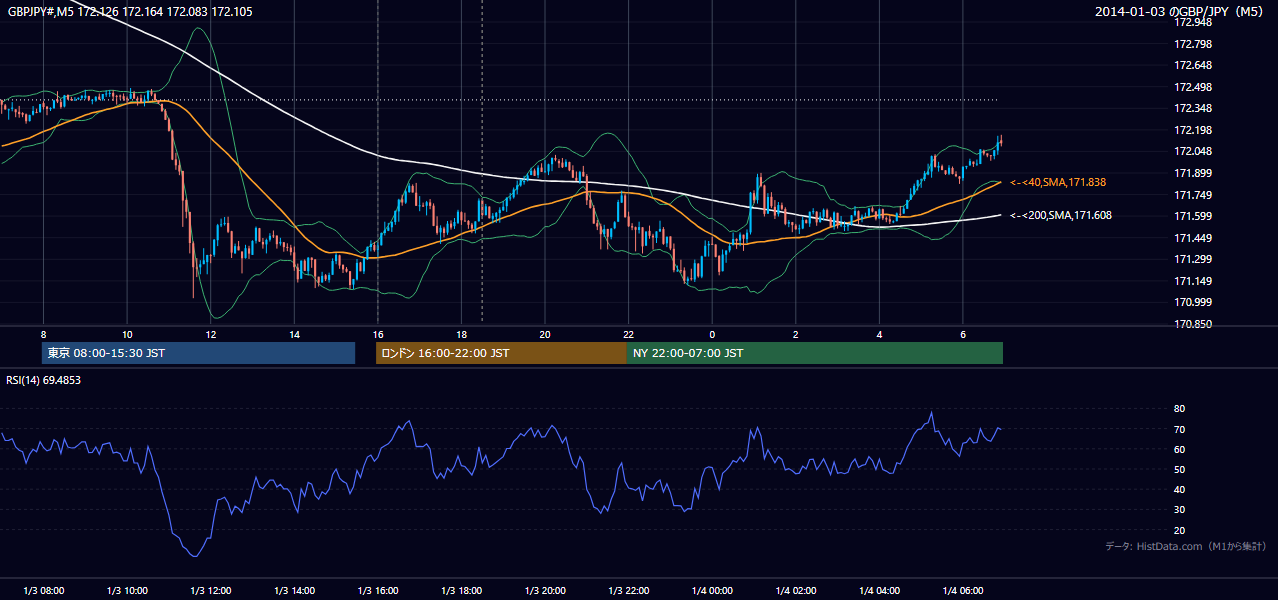
Task: Click RSI scale value 60
Action: pos(1180,449)
